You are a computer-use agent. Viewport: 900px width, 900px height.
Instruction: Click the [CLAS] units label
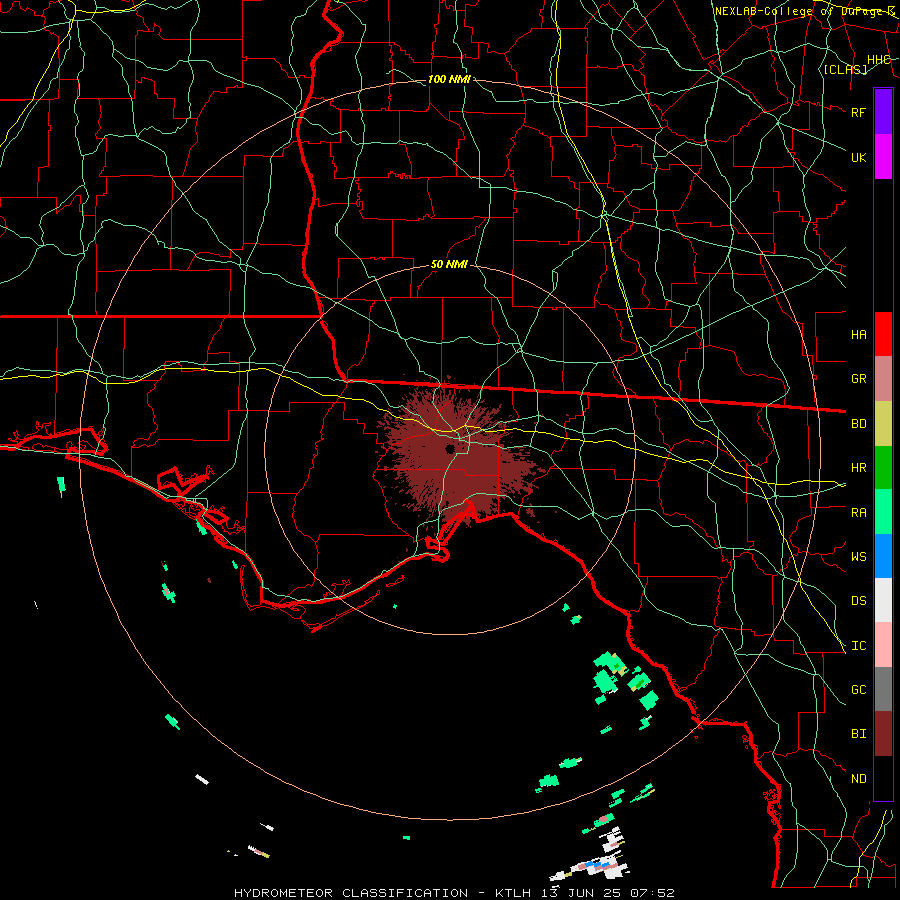(x=845, y=70)
